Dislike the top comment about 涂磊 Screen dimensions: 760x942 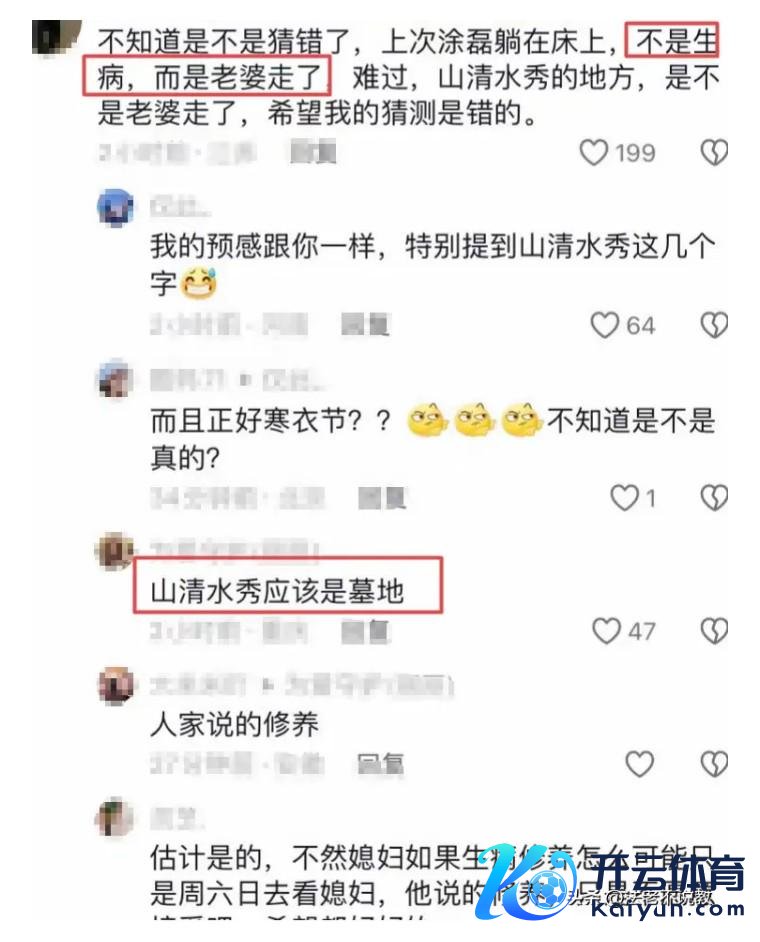click(714, 152)
